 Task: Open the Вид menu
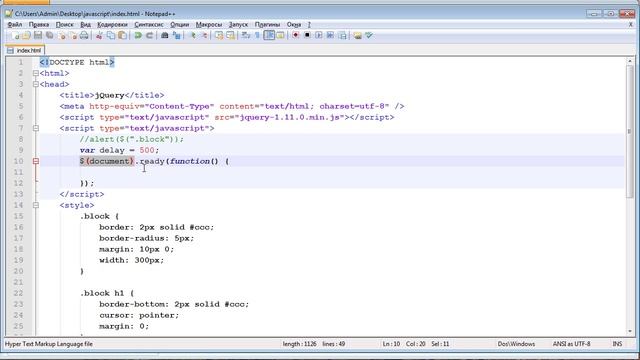coord(85,24)
